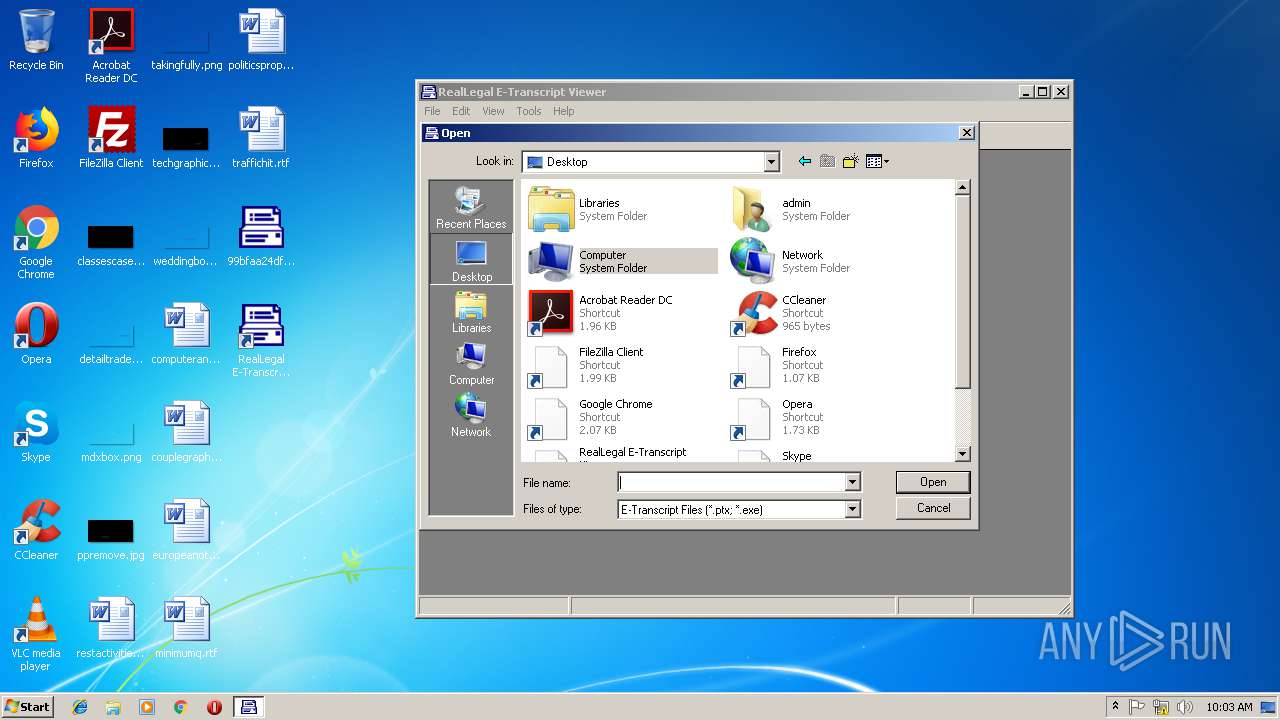This screenshot has height=720, width=1280.
Task: Open Opera from the taskbar
Action: pos(214,707)
